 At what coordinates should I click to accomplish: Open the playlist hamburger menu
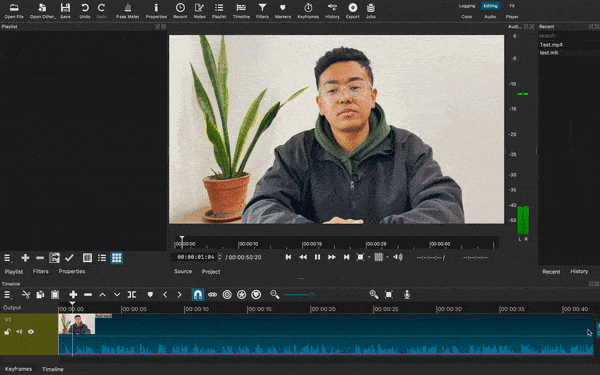7,258
